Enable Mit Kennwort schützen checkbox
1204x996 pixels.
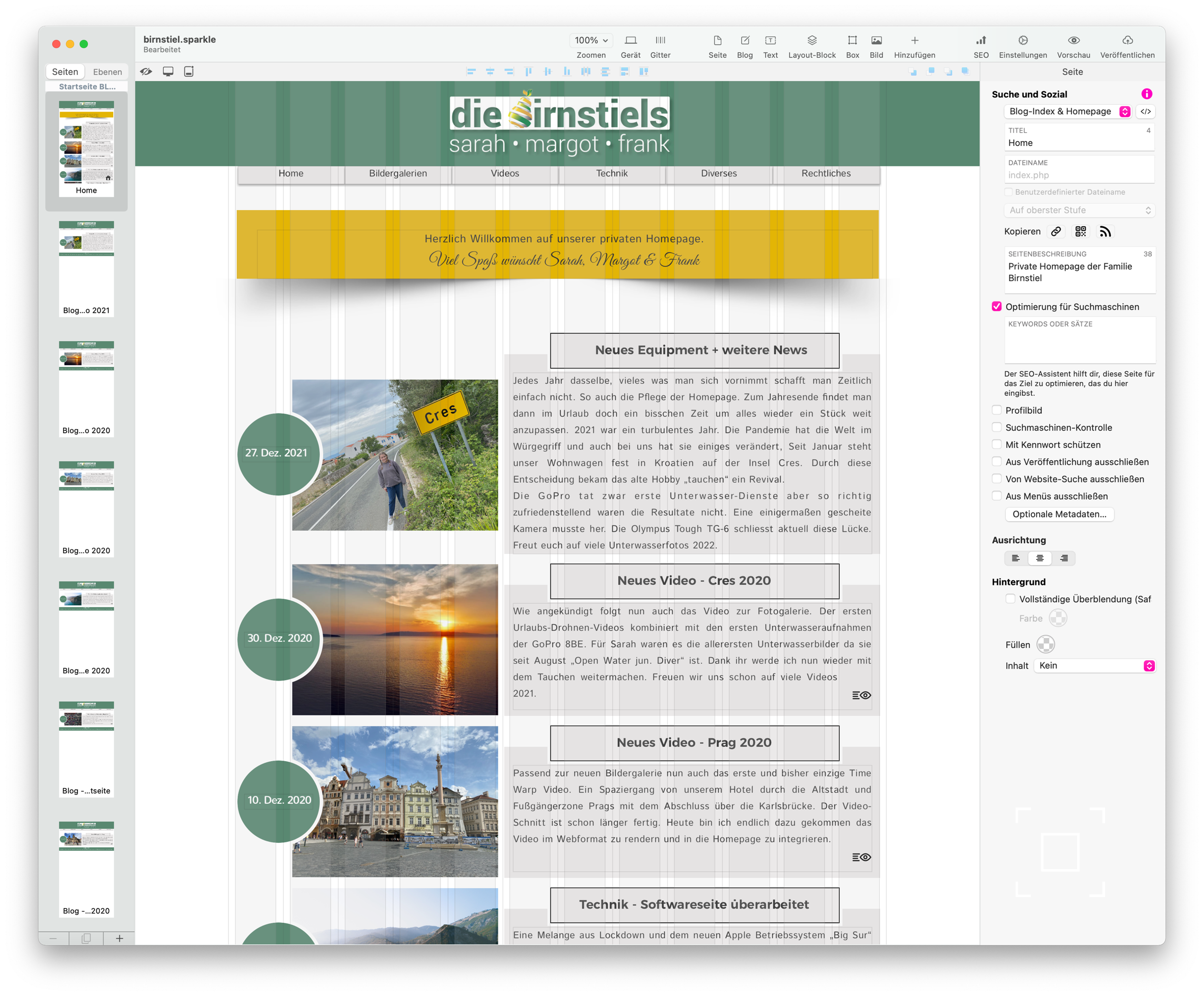pyautogui.click(x=997, y=444)
